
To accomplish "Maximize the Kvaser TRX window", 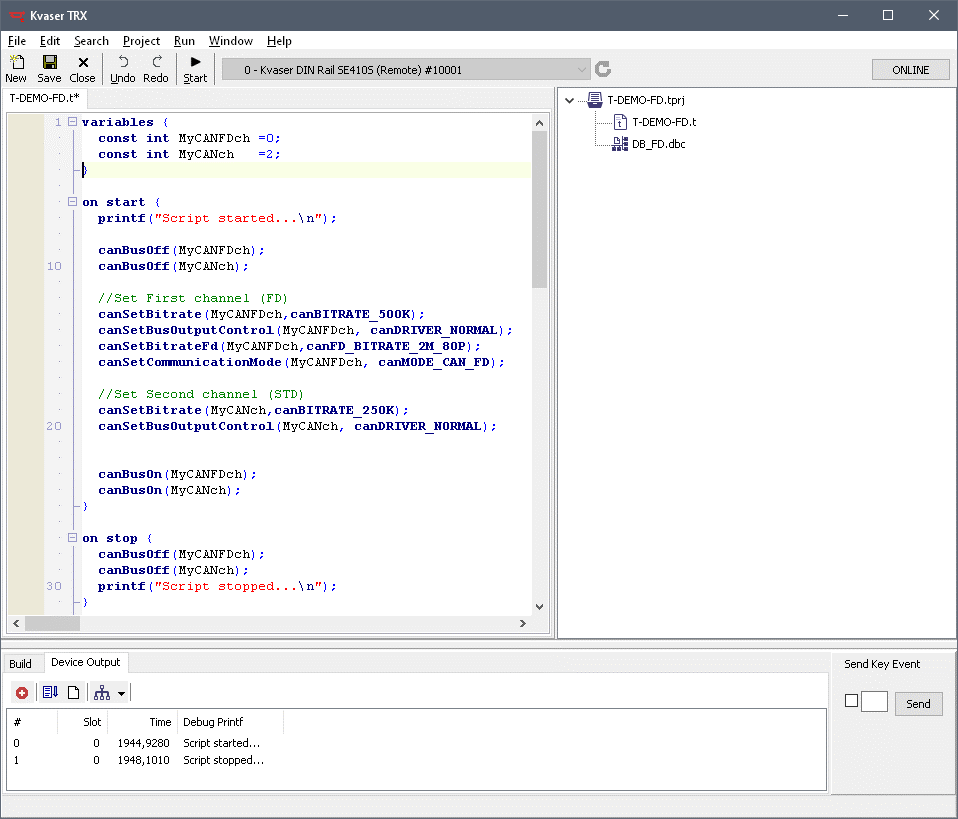I will click(888, 15).
